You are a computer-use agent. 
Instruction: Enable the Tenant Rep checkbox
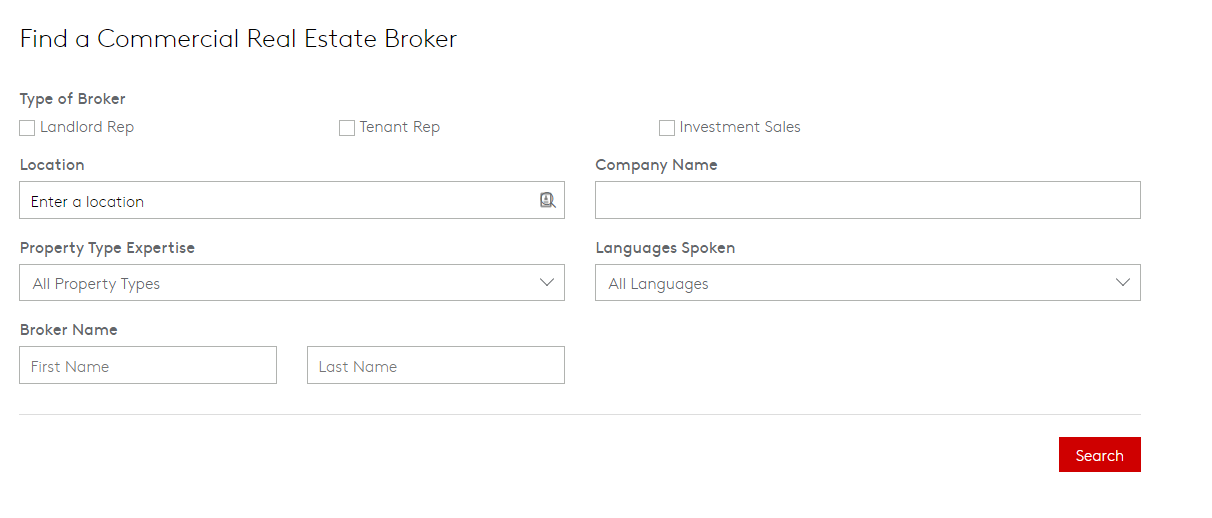(347, 128)
